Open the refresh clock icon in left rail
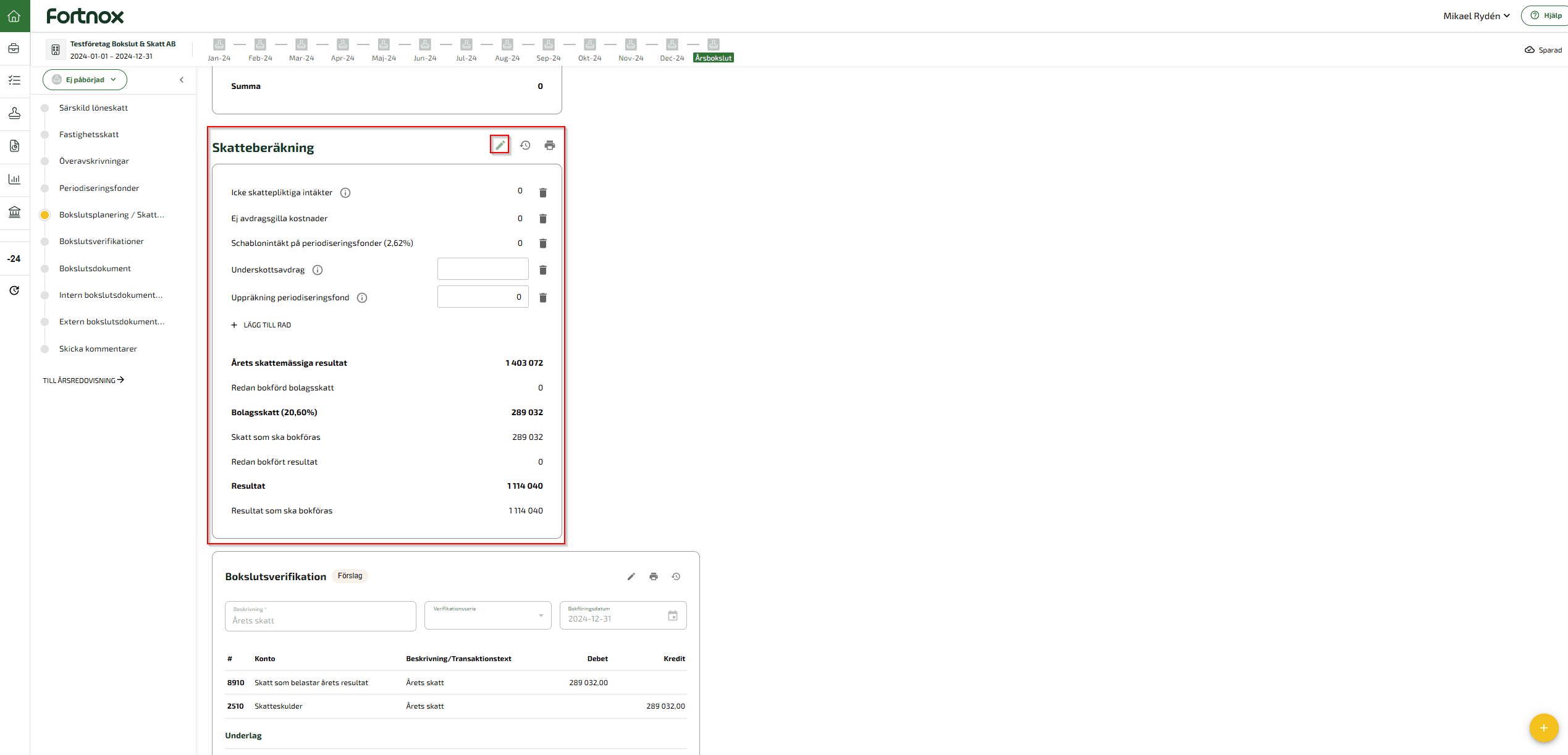The height and width of the screenshot is (755, 1568). 14,290
